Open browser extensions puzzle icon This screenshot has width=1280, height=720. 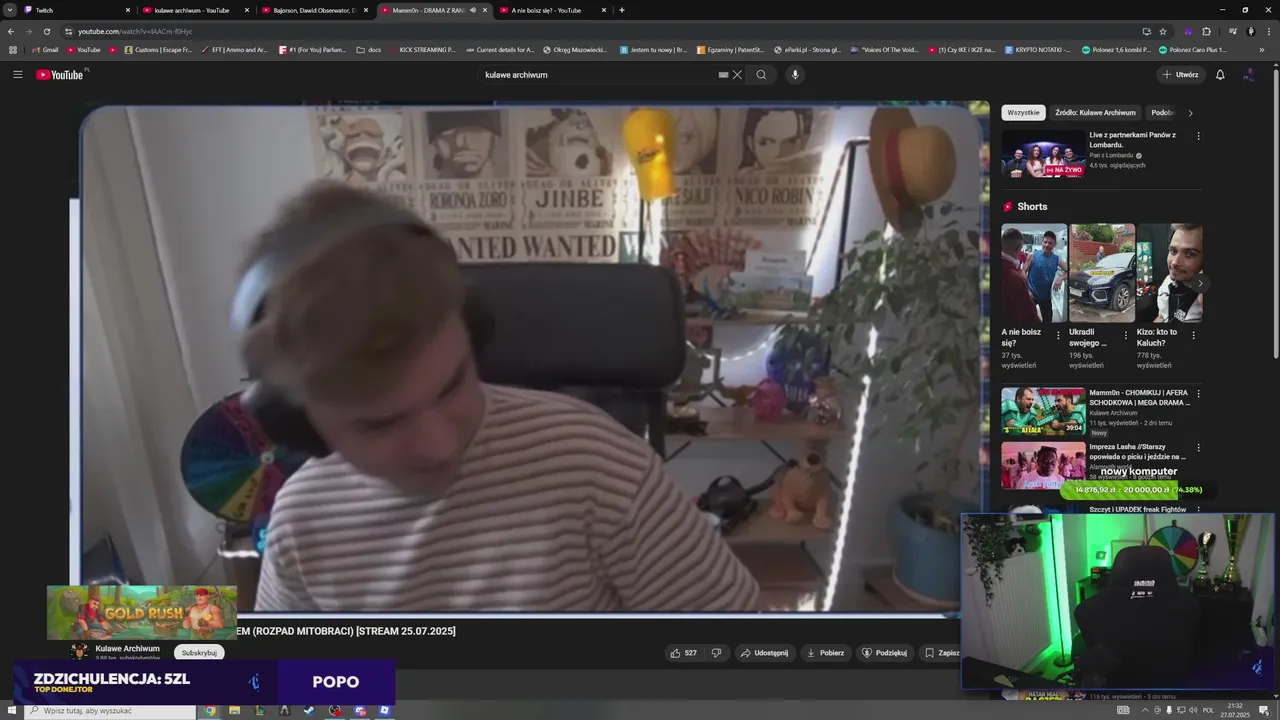coord(1206,31)
